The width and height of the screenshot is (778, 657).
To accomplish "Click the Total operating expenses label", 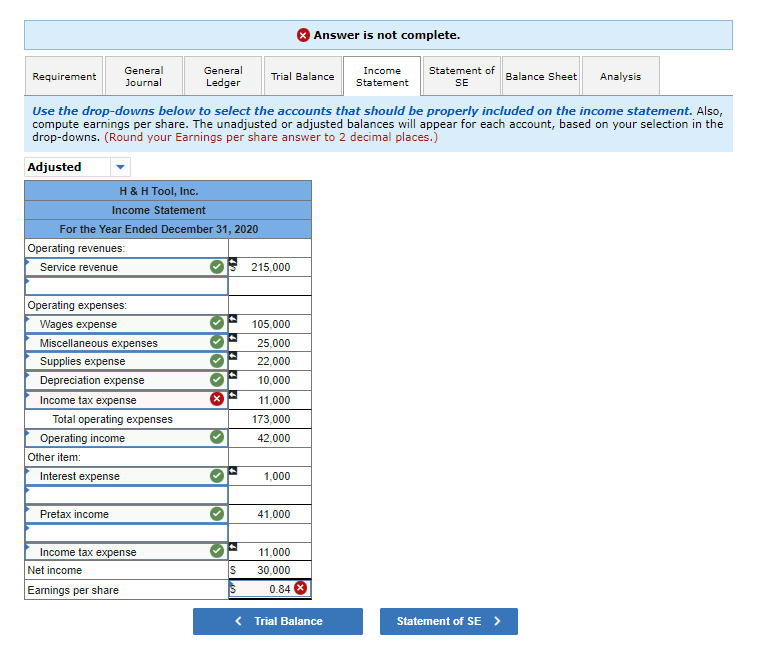I will [113, 419].
